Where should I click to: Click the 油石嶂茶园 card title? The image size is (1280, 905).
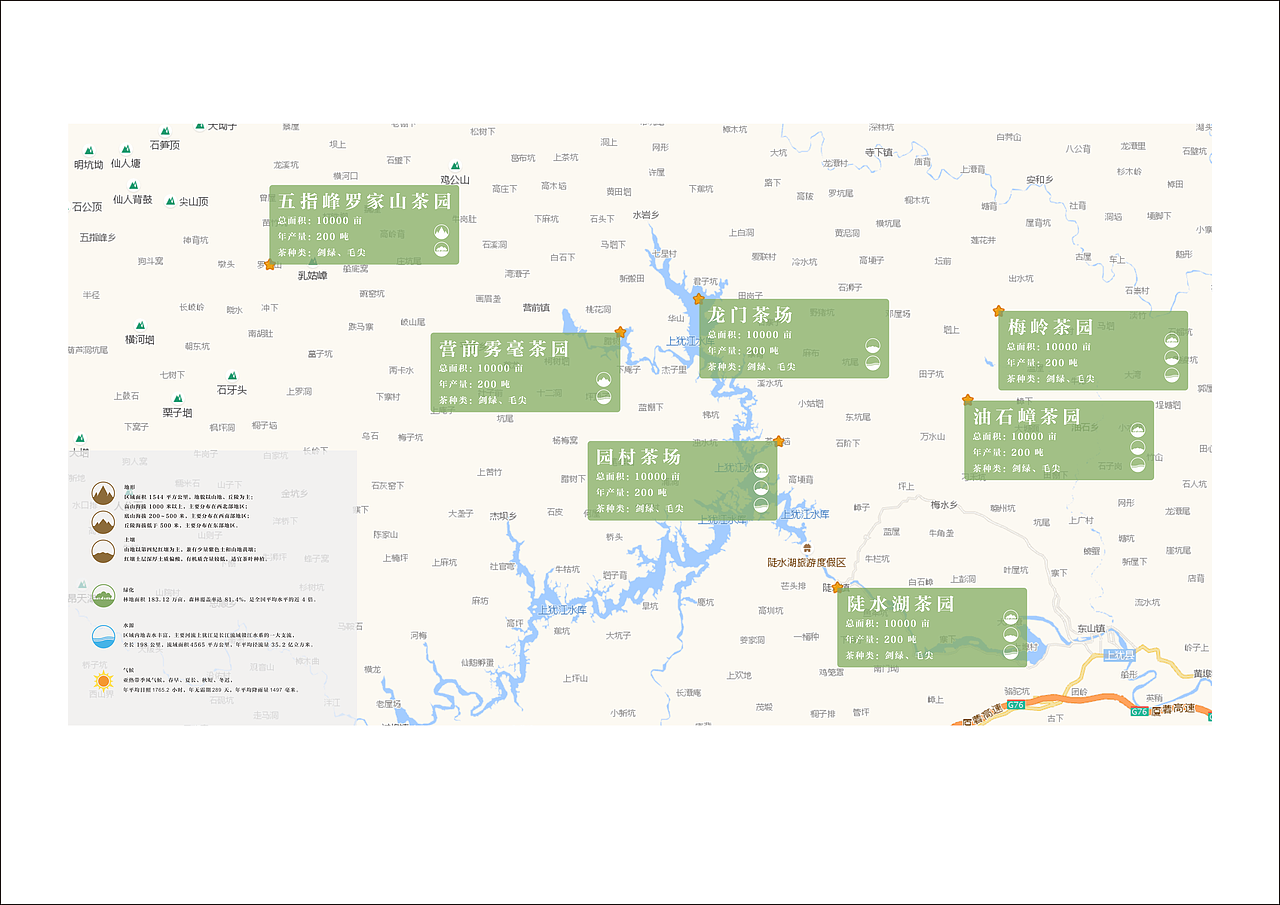[1027, 416]
